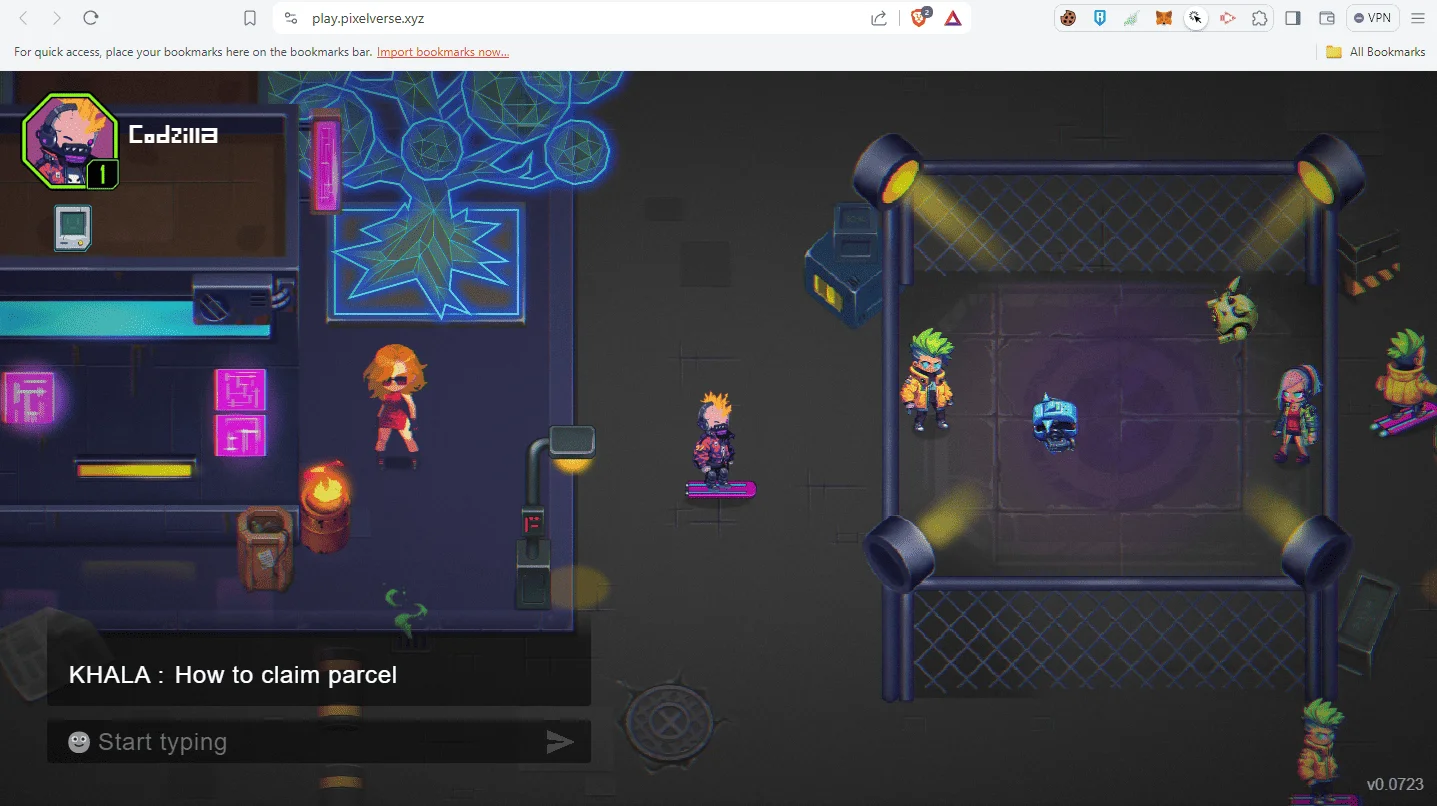Click the green spiked helmet head
1437x806 pixels.
click(x=1233, y=310)
